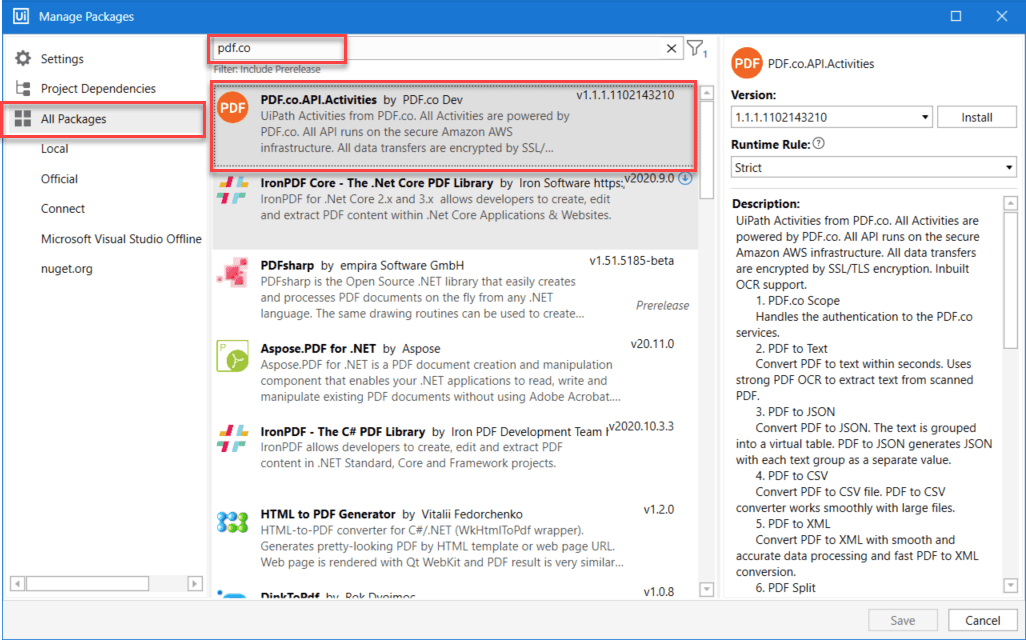The width and height of the screenshot is (1026, 640).
Task: Click the sidebar horizontal scrollbar thumb
Action: (87, 583)
